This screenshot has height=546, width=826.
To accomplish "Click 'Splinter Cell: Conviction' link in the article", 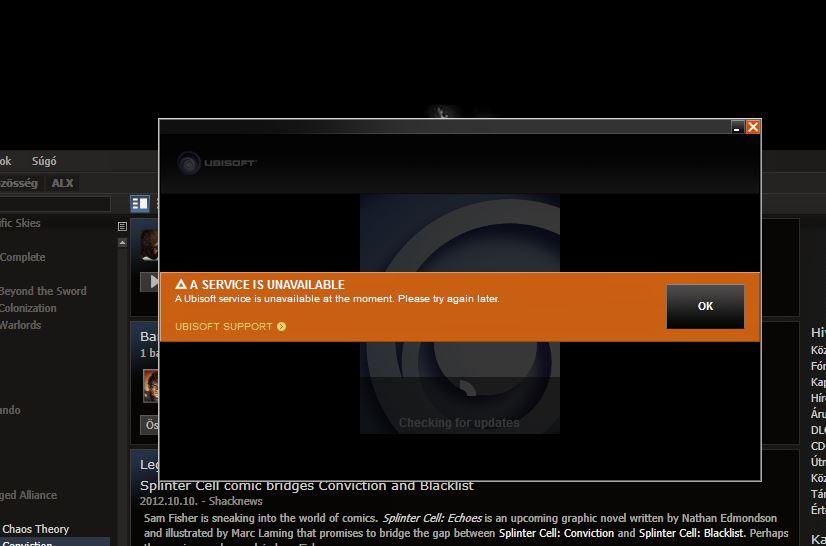I will pos(556,533).
